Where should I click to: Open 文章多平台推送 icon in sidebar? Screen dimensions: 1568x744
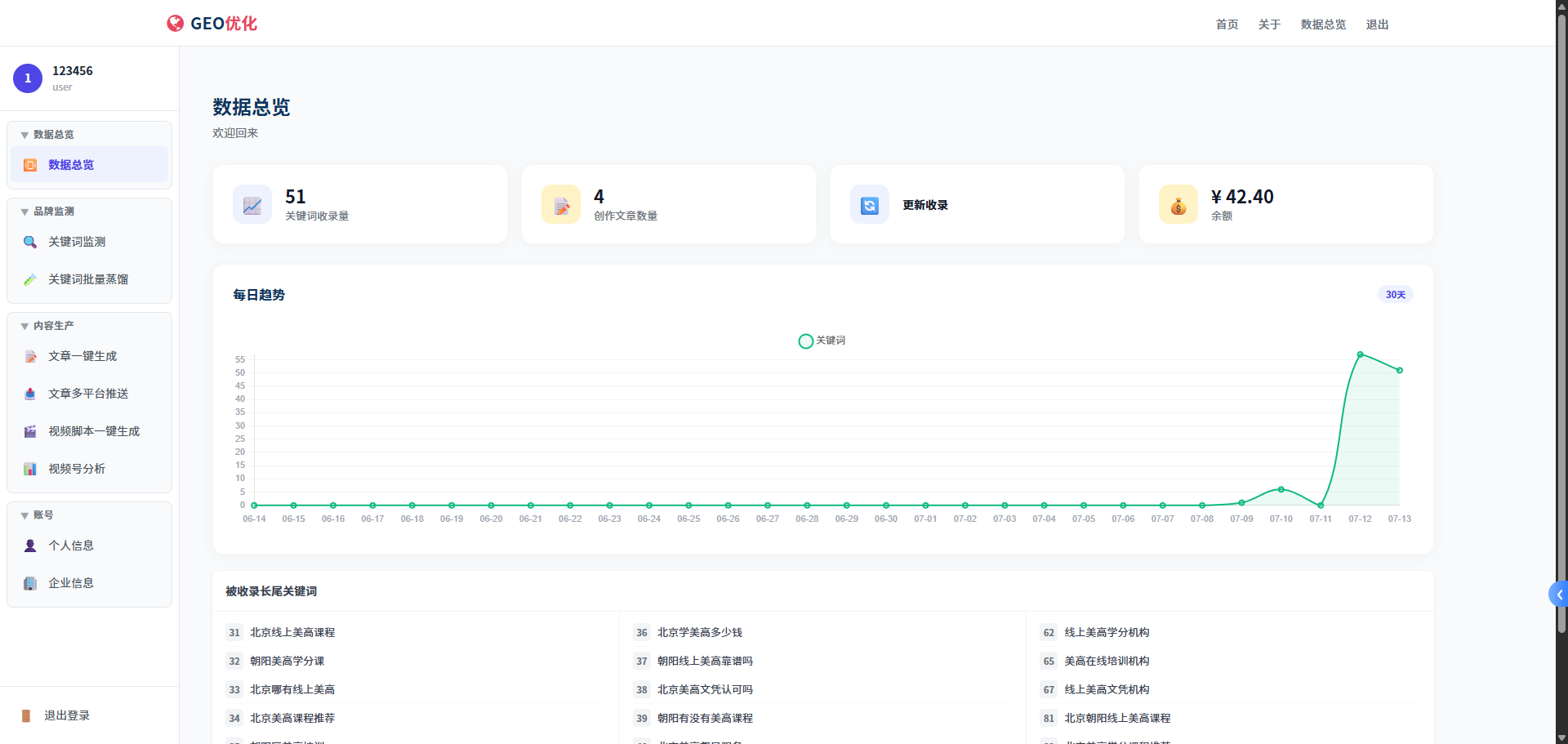(x=30, y=394)
